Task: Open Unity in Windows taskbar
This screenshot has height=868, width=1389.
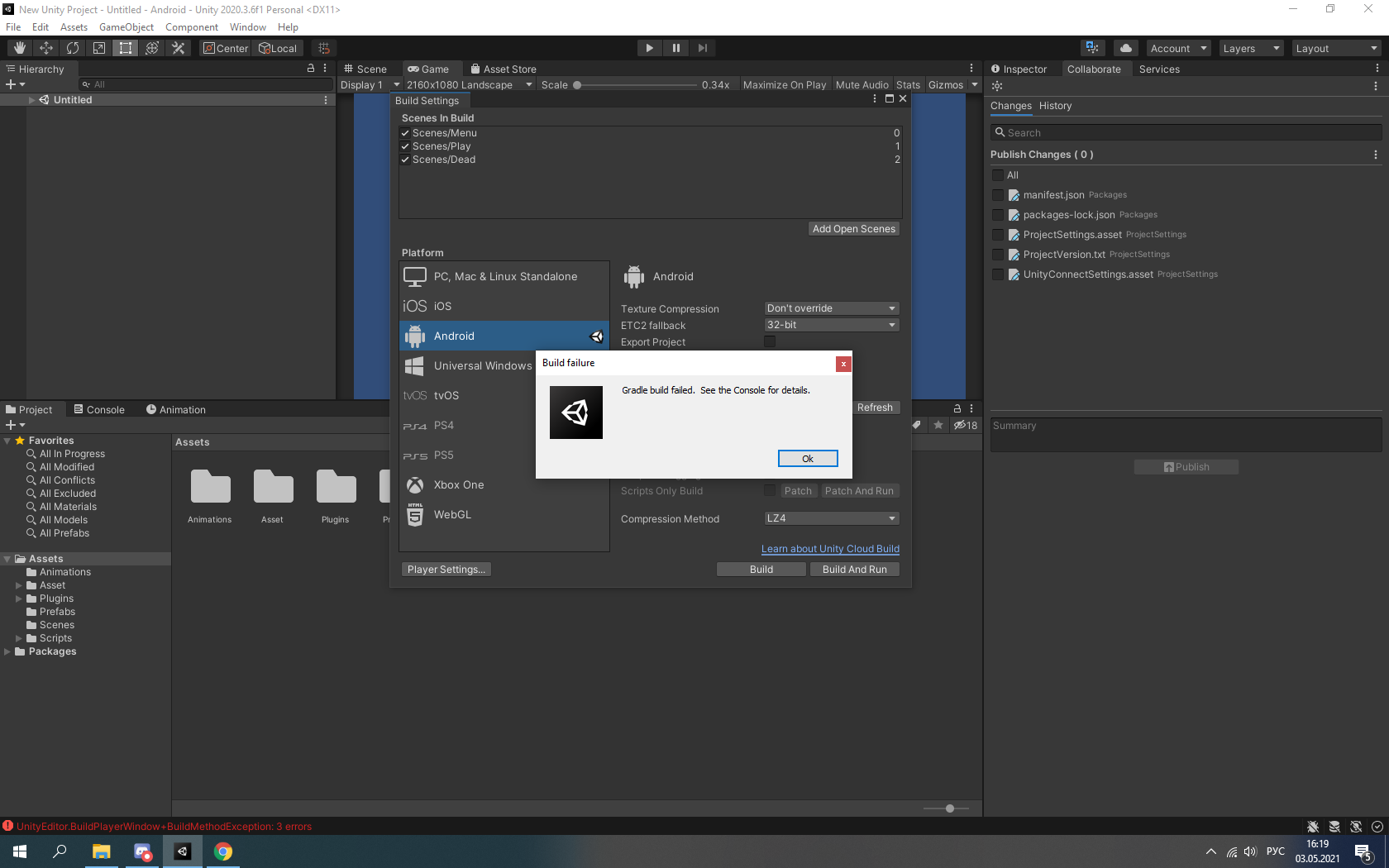Action: (183, 851)
